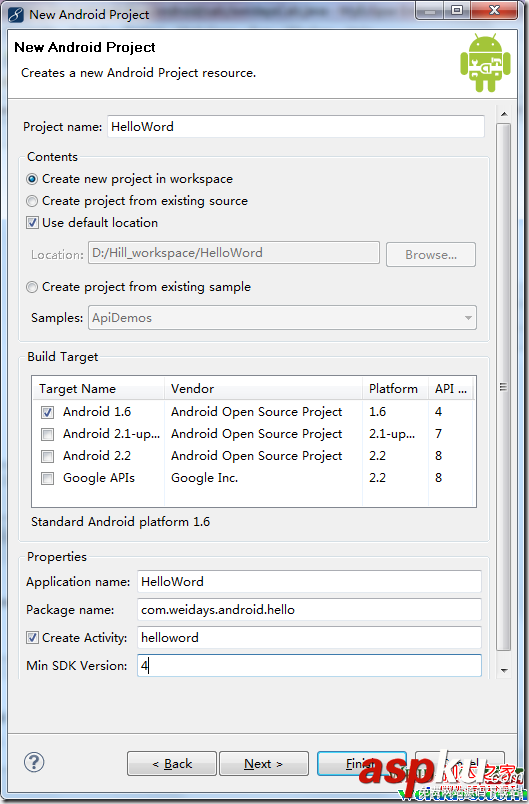The image size is (529, 804).
Task: Click Standard Android platform 1.6 text
Action: 120,522
